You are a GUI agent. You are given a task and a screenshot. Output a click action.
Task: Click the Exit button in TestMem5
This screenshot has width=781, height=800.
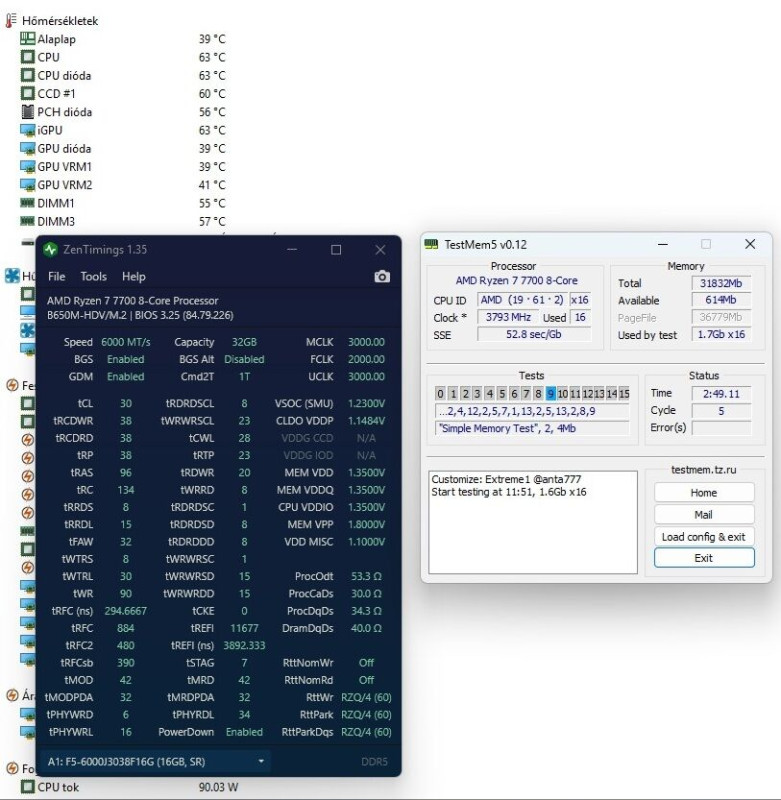click(x=704, y=558)
